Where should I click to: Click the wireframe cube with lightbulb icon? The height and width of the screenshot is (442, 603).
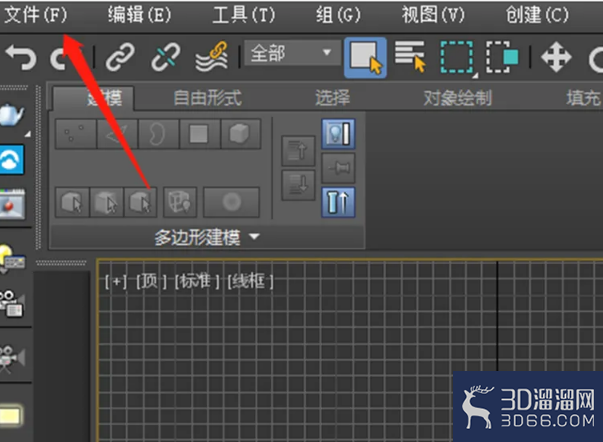coord(180,202)
